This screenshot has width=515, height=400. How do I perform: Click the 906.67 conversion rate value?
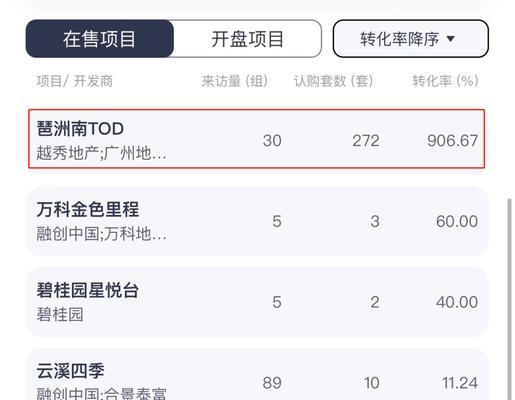[453, 140]
